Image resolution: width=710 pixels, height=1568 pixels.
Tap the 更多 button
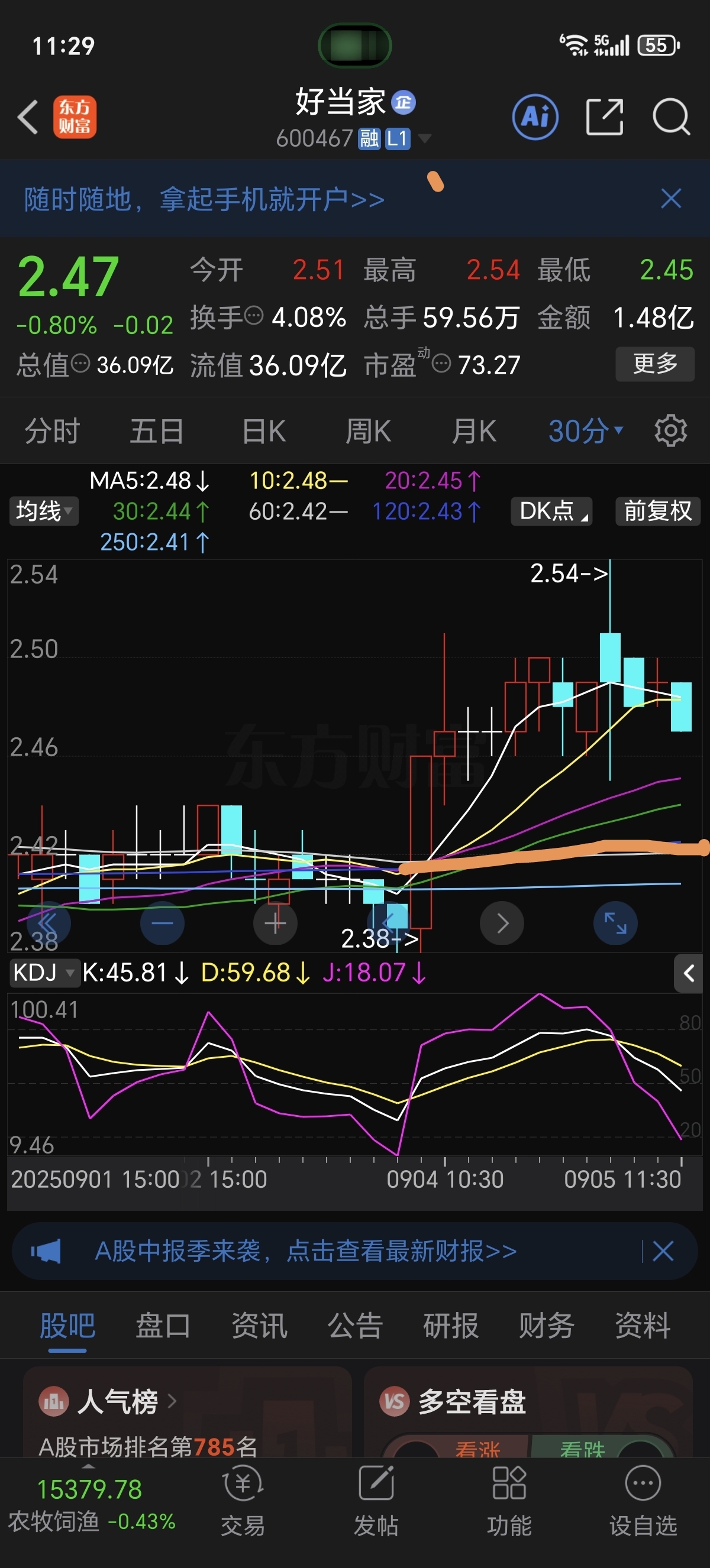click(655, 364)
